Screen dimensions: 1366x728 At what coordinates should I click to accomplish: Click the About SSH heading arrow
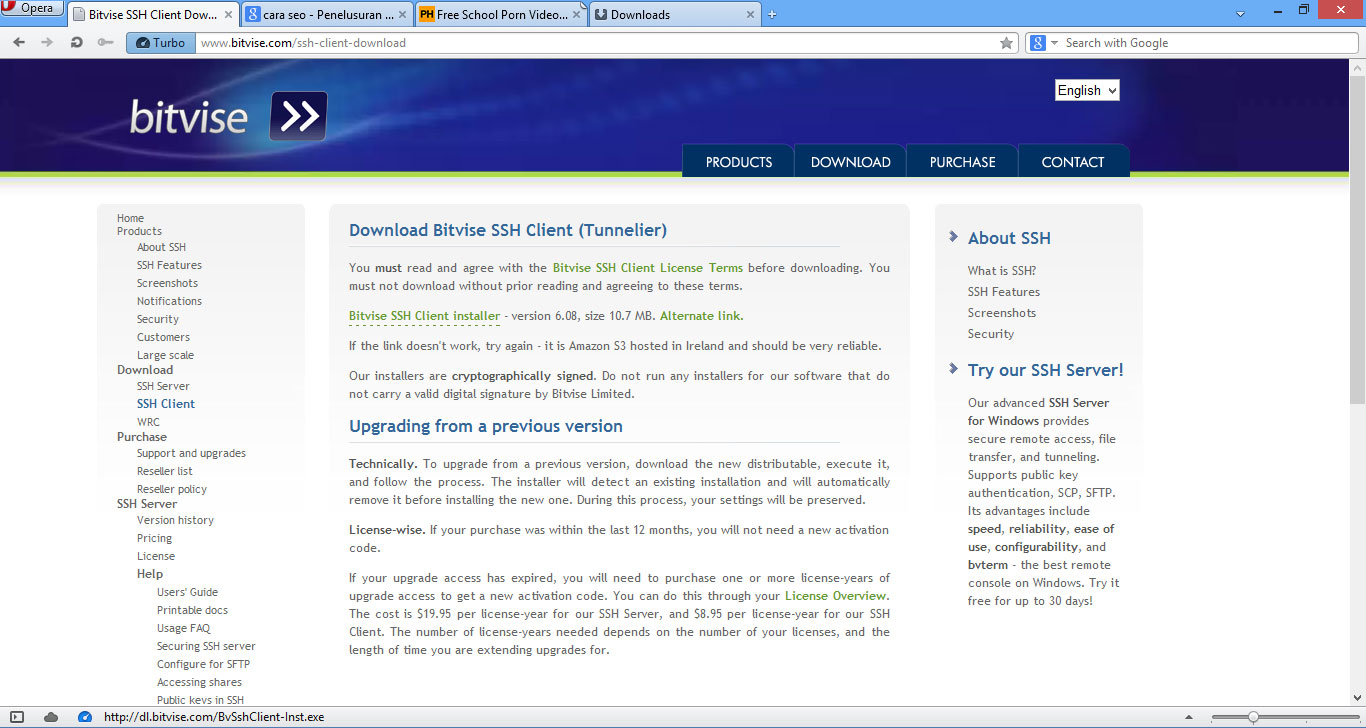click(x=954, y=237)
